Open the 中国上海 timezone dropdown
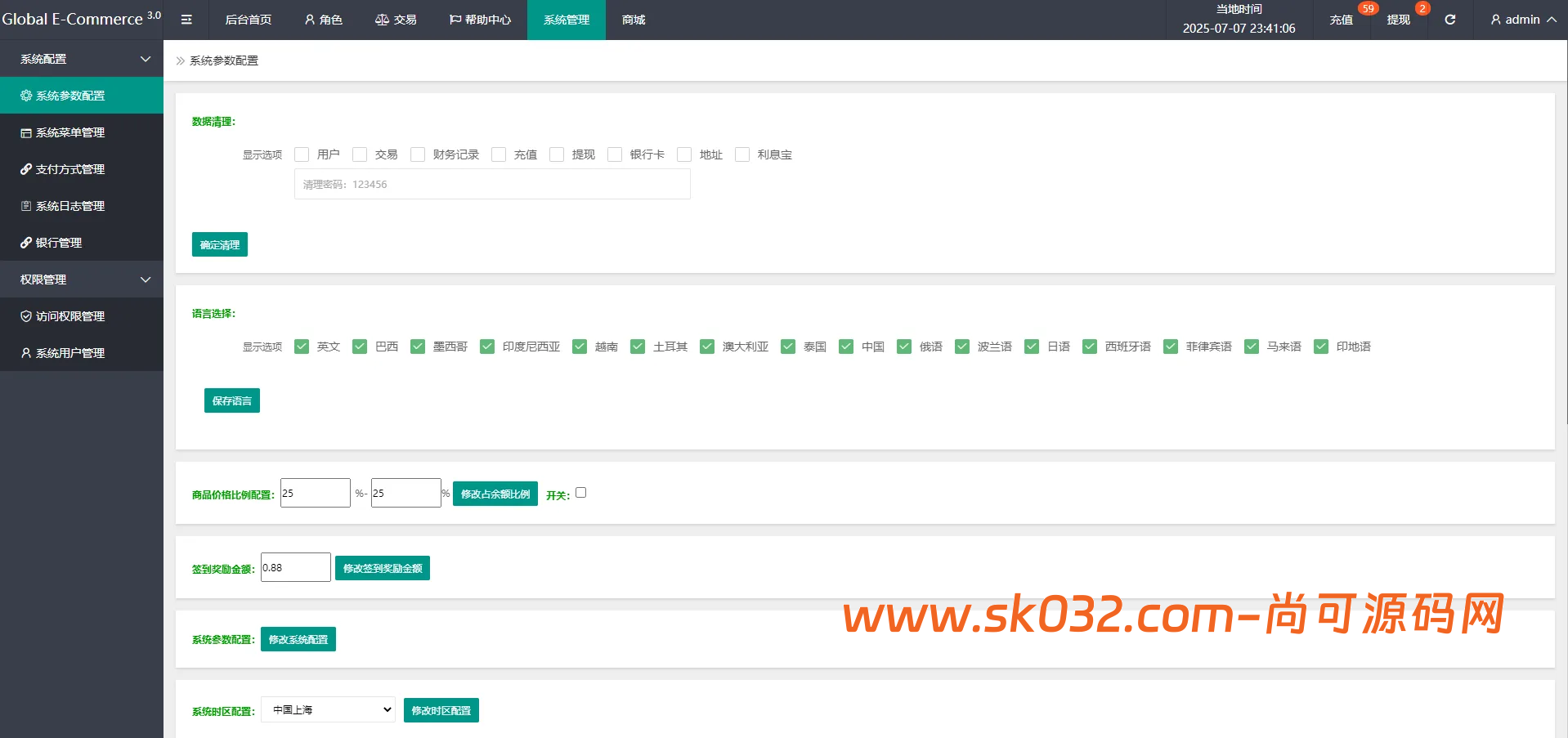Screen dimensions: 1568x738 point(328,709)
